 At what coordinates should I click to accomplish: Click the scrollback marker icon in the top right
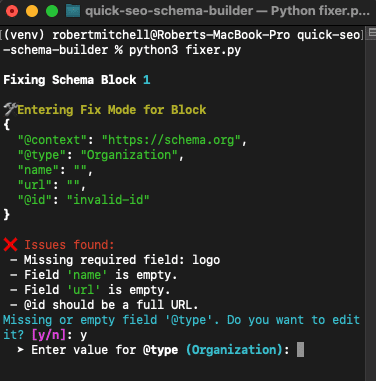click(x=371, y=34)
